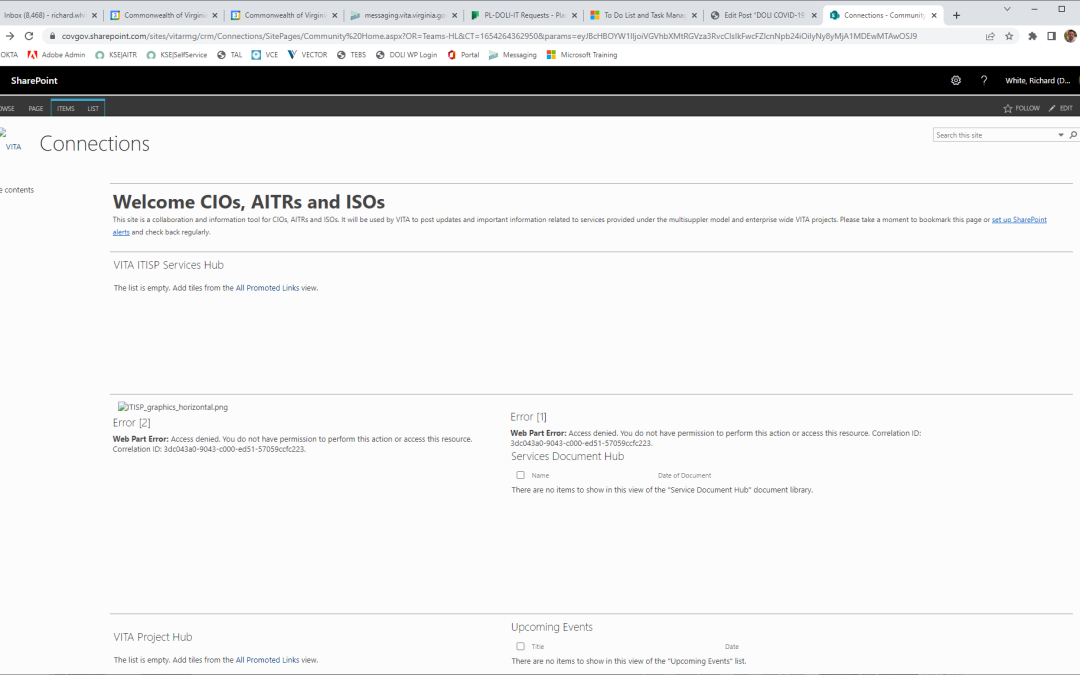
Task: Sort by Date of Document column
Action: [684, 475]
